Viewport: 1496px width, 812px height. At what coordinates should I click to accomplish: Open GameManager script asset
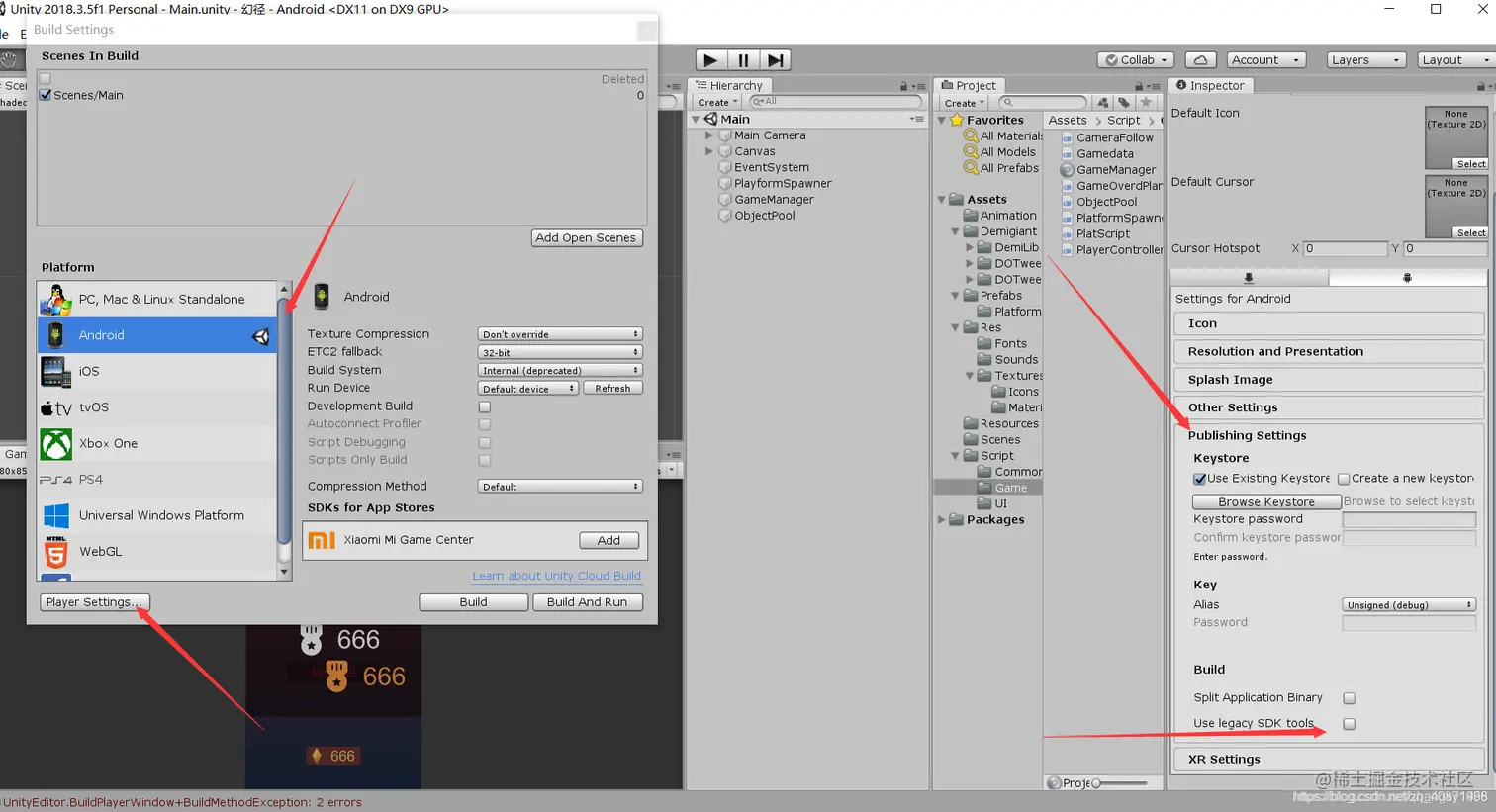click(1108, 170)
